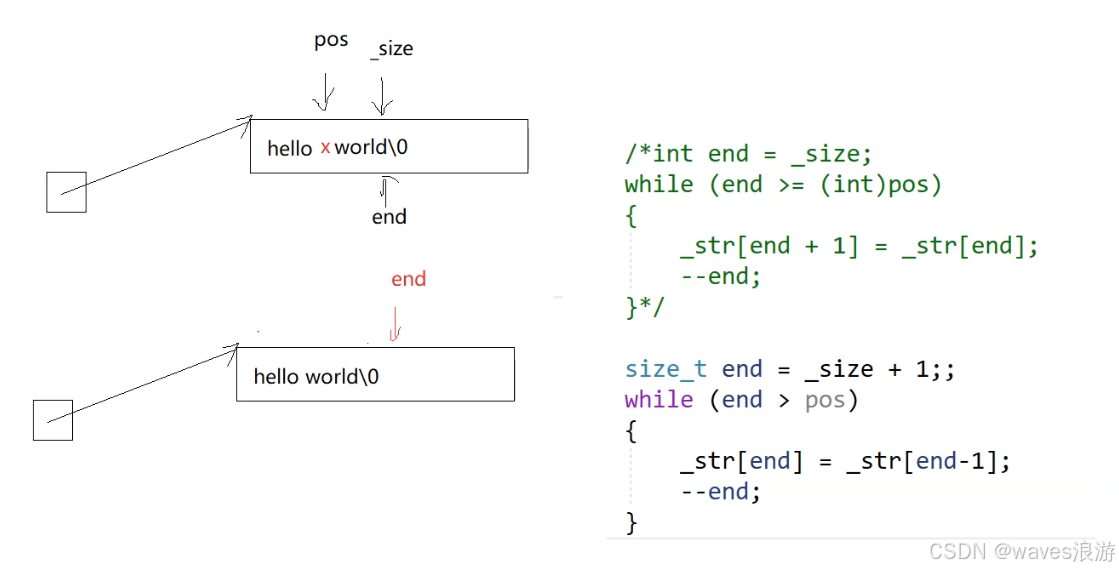The height and width of the screenshot is (571, 1119).
Task: Click the line "_str[end + 1] = _str[end];"
Action: coord(859,246)
